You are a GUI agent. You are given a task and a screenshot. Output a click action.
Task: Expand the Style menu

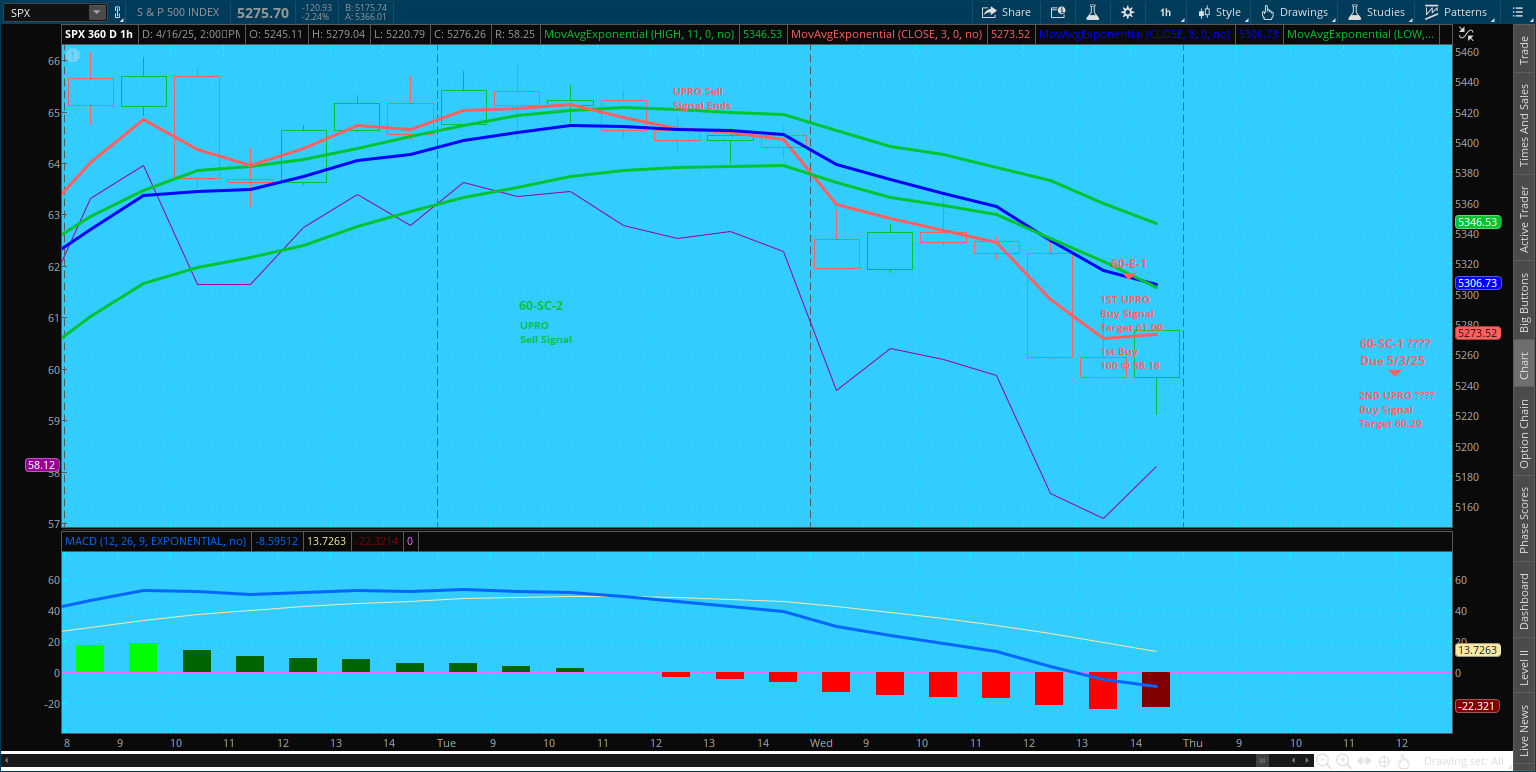tap(1219, 12)
